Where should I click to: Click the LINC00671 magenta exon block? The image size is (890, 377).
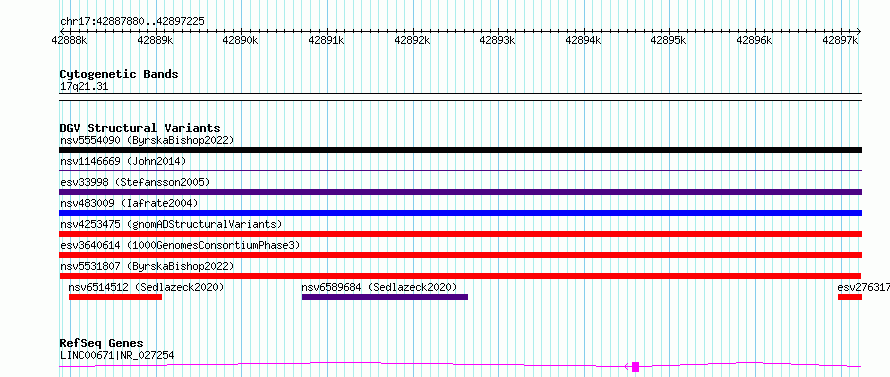636,367
